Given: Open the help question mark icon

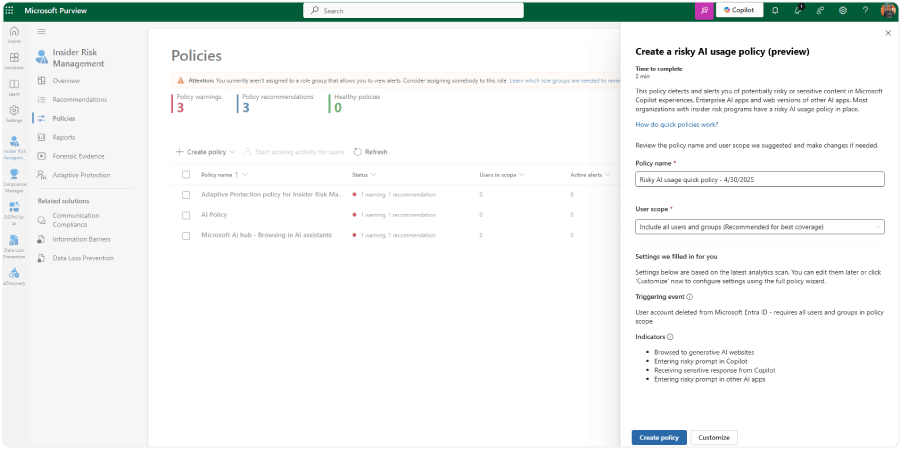Looking at the screenshot, I should point(865,10).
